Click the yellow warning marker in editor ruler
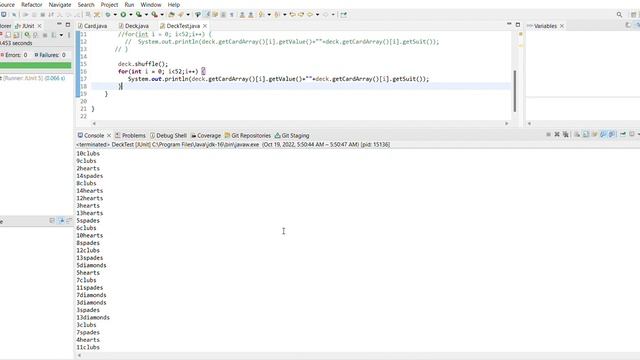 click(520, 46)
